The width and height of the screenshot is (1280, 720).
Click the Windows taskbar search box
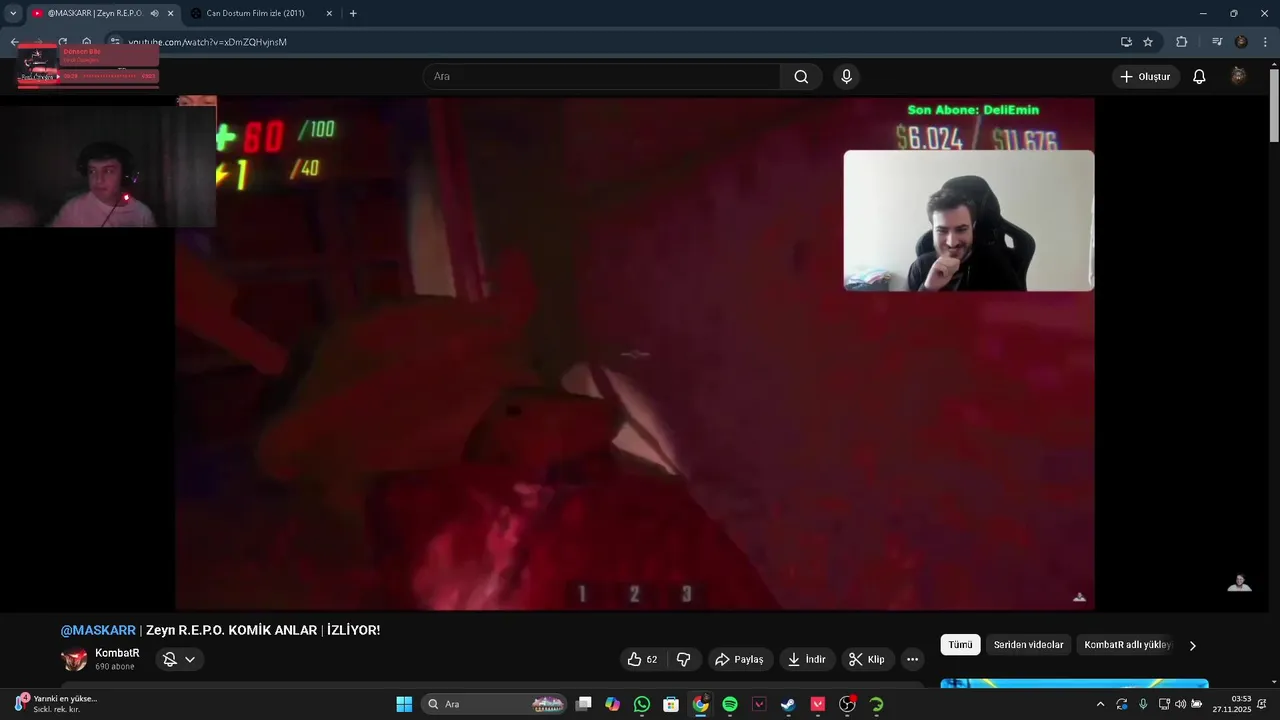[x=494, y=704]
